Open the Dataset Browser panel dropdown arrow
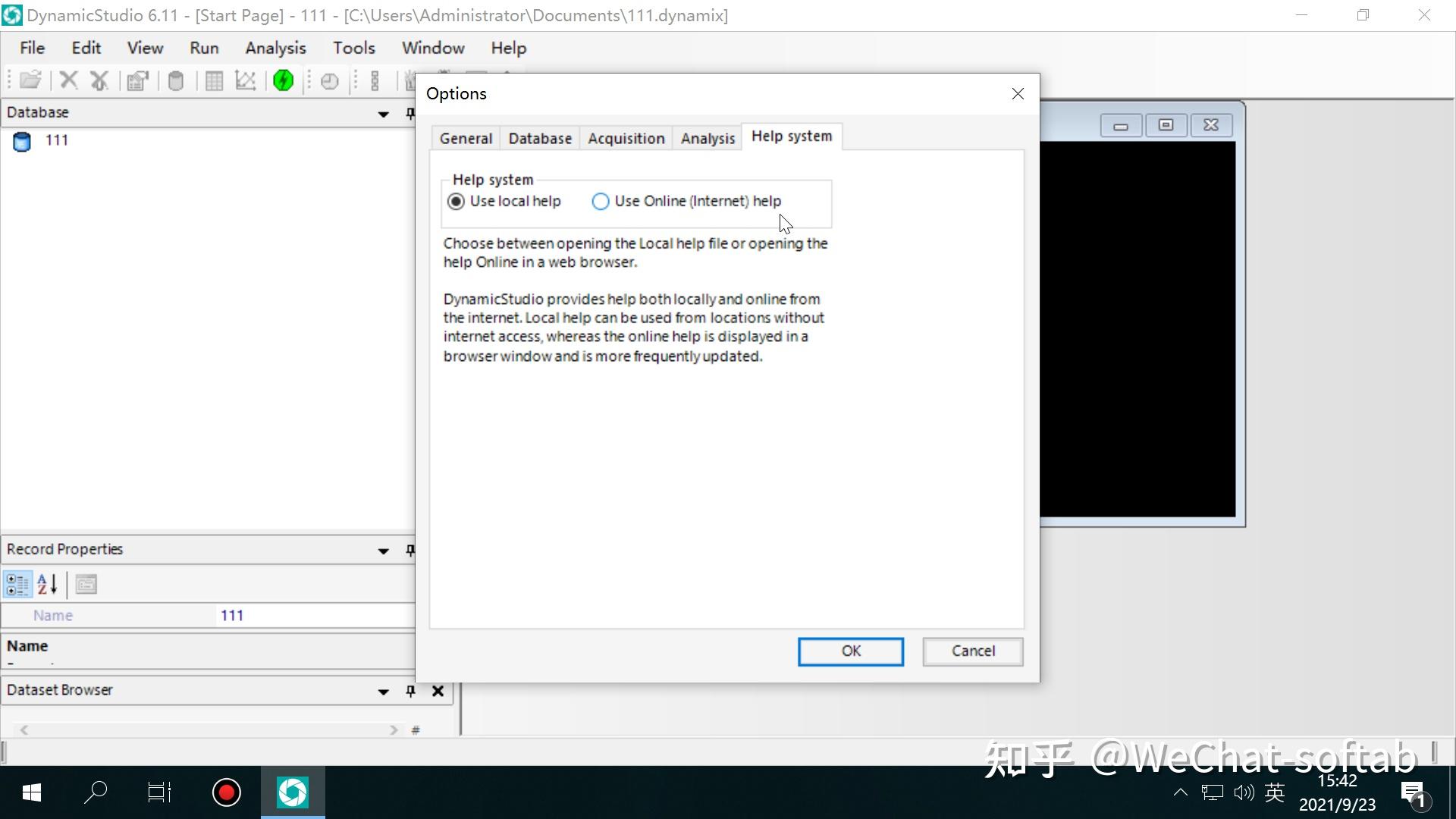 (x=383, y=692)
